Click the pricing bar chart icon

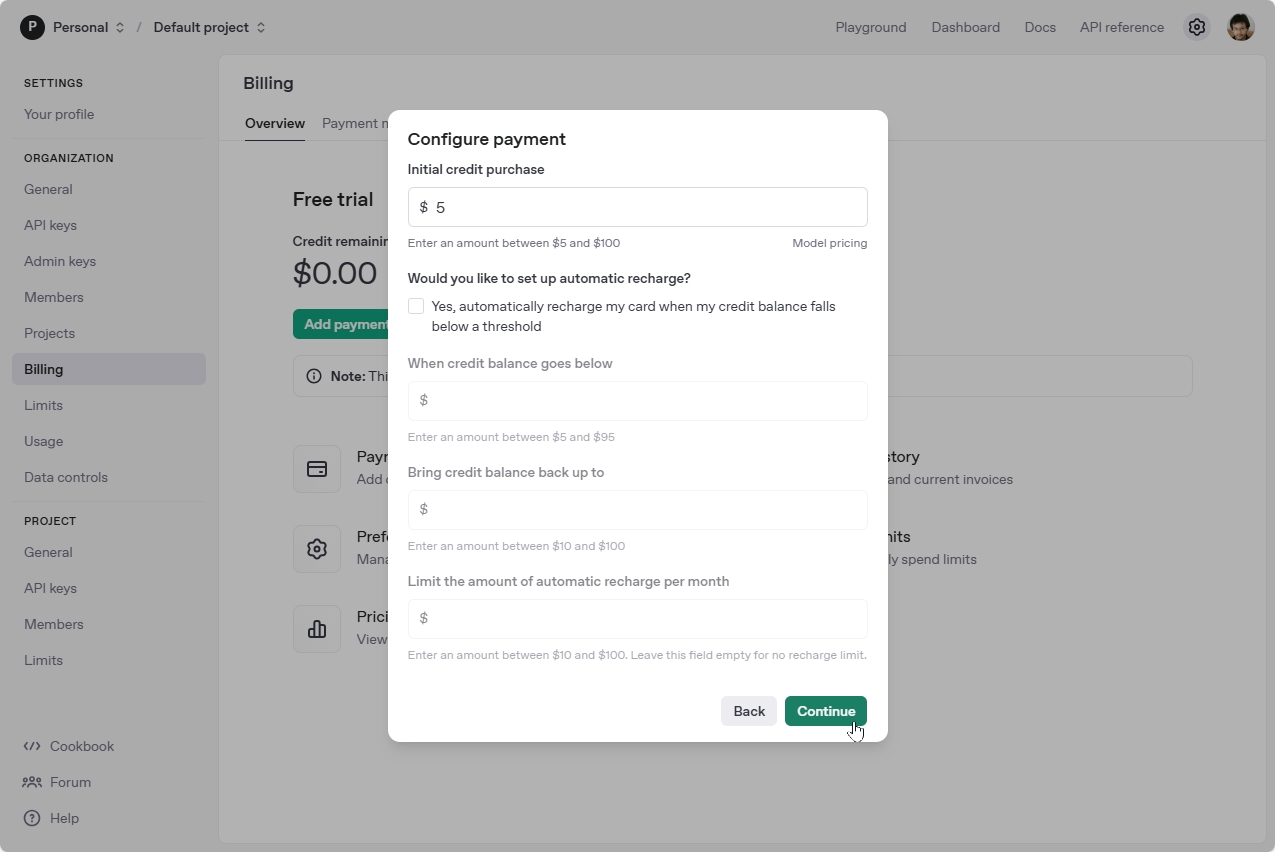click(317, 629)
